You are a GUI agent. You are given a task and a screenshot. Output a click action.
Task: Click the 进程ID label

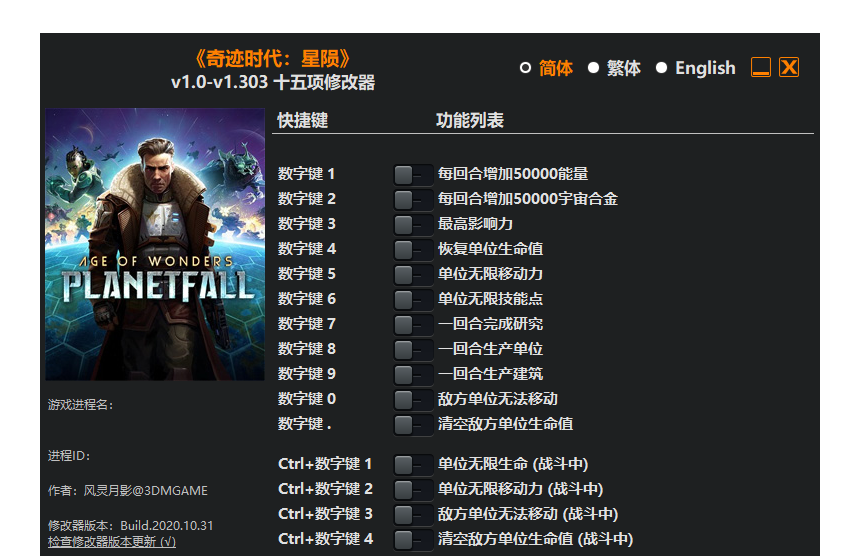click(69, 456)
